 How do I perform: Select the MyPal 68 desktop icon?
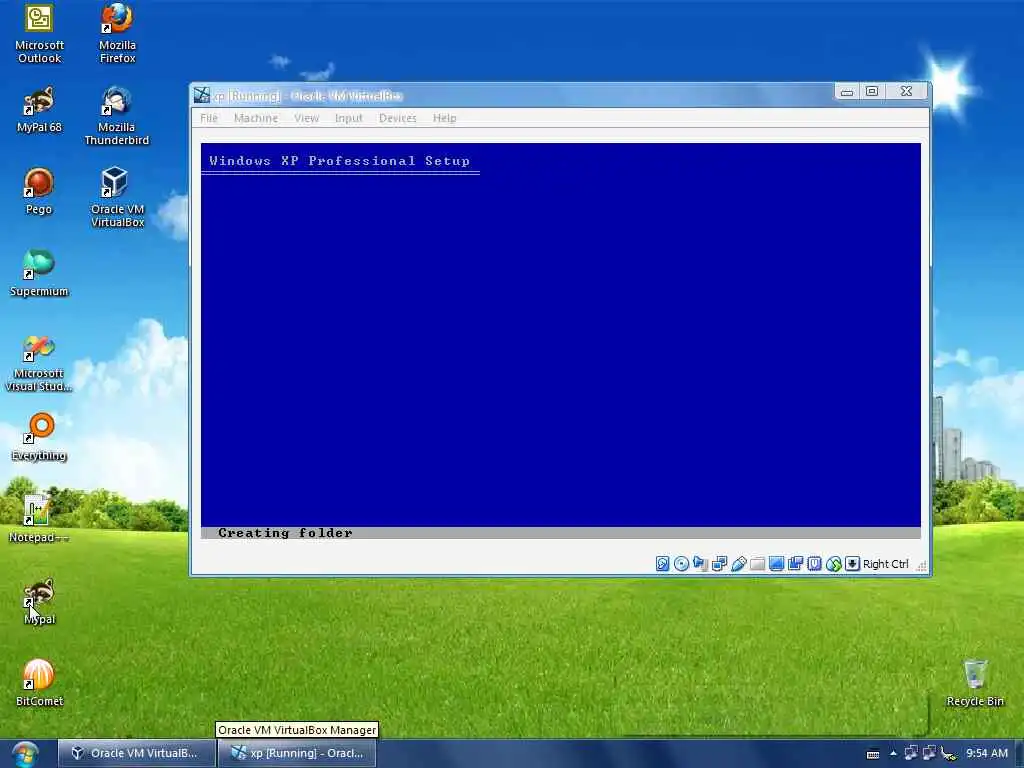click(39, 110)
